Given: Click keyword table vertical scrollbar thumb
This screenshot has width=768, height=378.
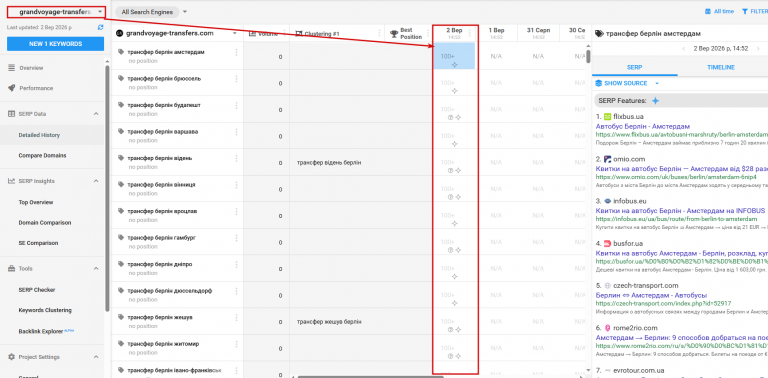Looking at the screenshot, I should coord(588,55).
